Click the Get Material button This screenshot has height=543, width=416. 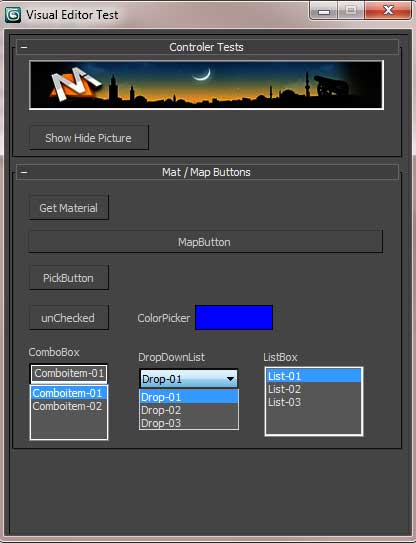69,208
